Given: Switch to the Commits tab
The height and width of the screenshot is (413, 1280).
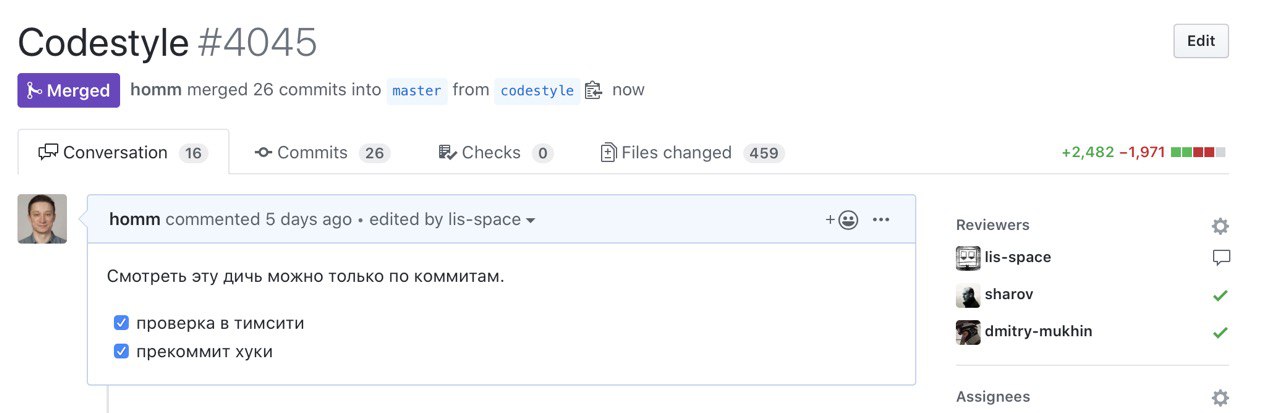Looking at the screenshot, I should pyautogui.click(x=322, y=153).
